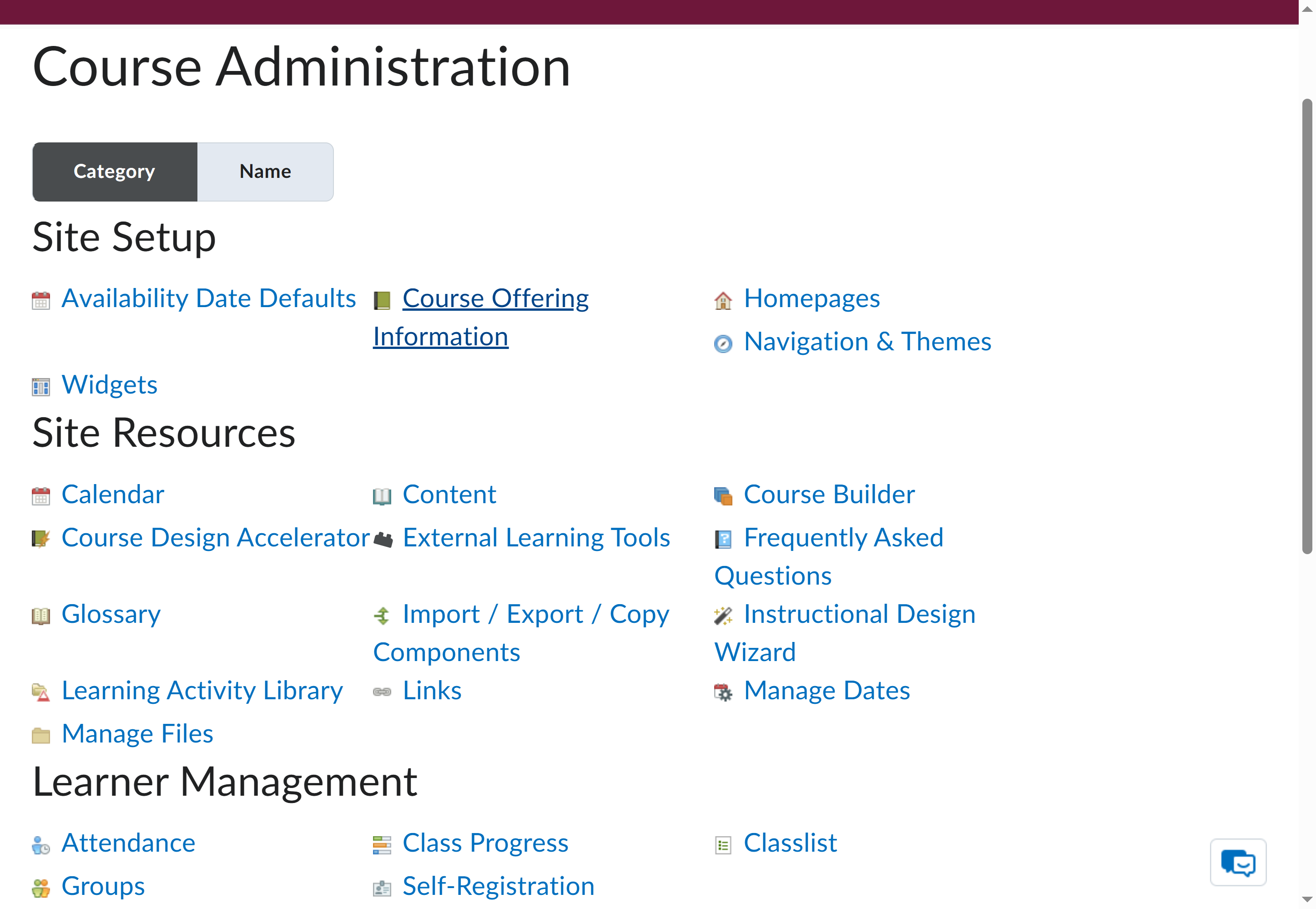Open the chat bubble widget
The image size is (1316, 909).
coord(1238,862)
